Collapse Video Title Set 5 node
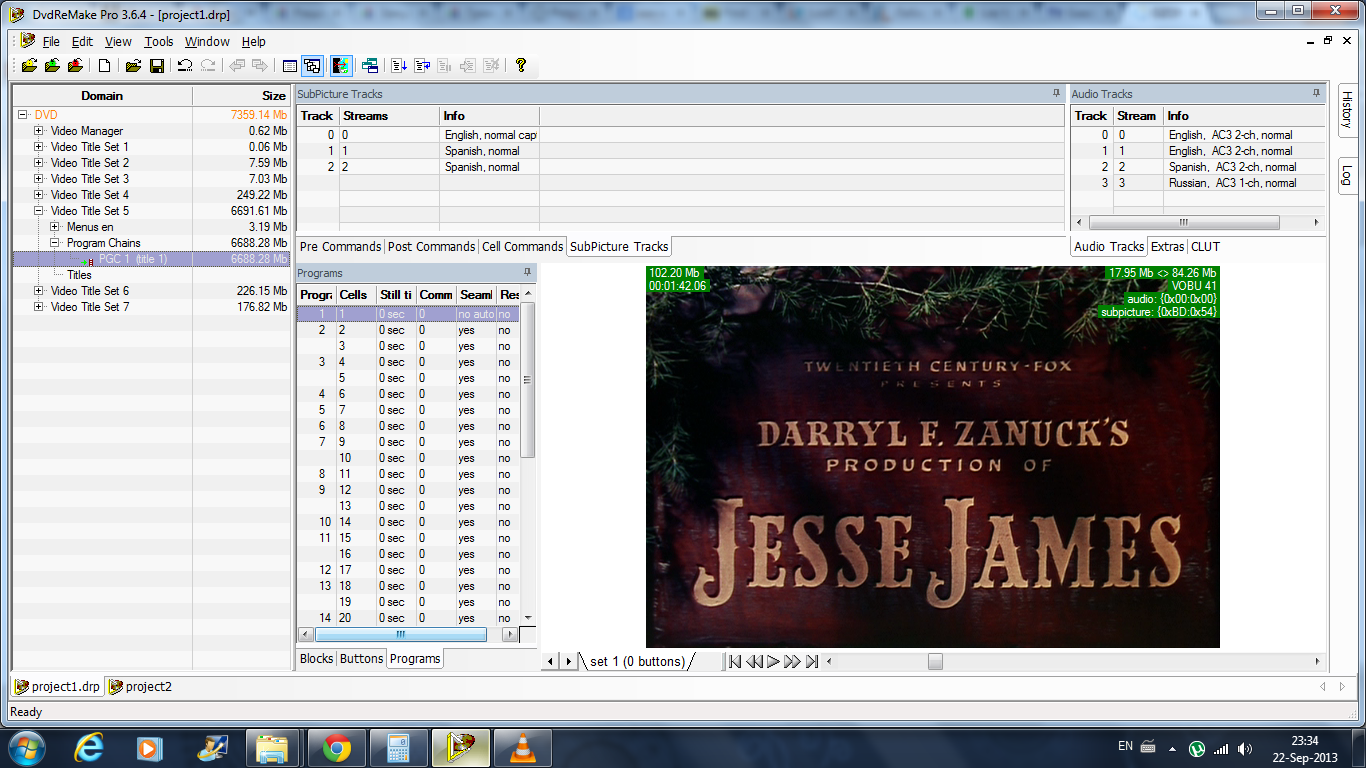This screenshot has height=768, width=1366. coord(39,211)
